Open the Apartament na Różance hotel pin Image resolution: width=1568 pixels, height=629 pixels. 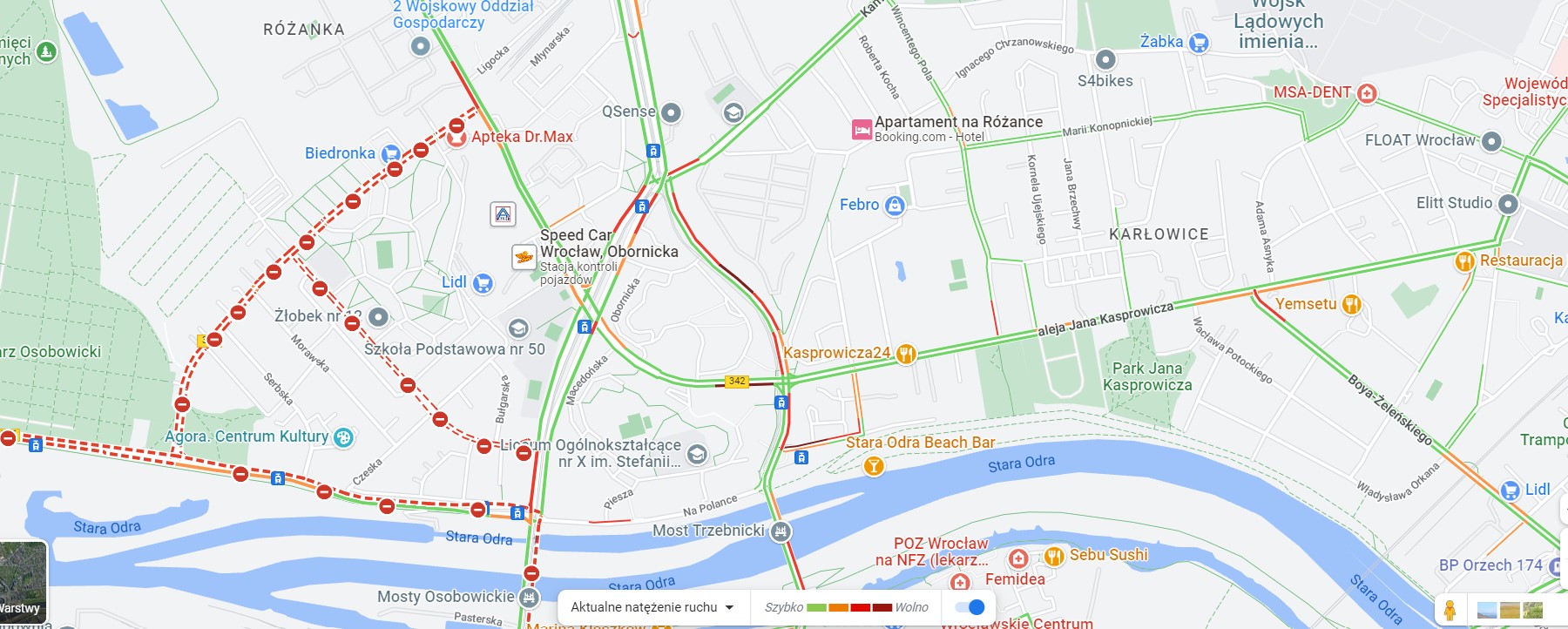862,130
